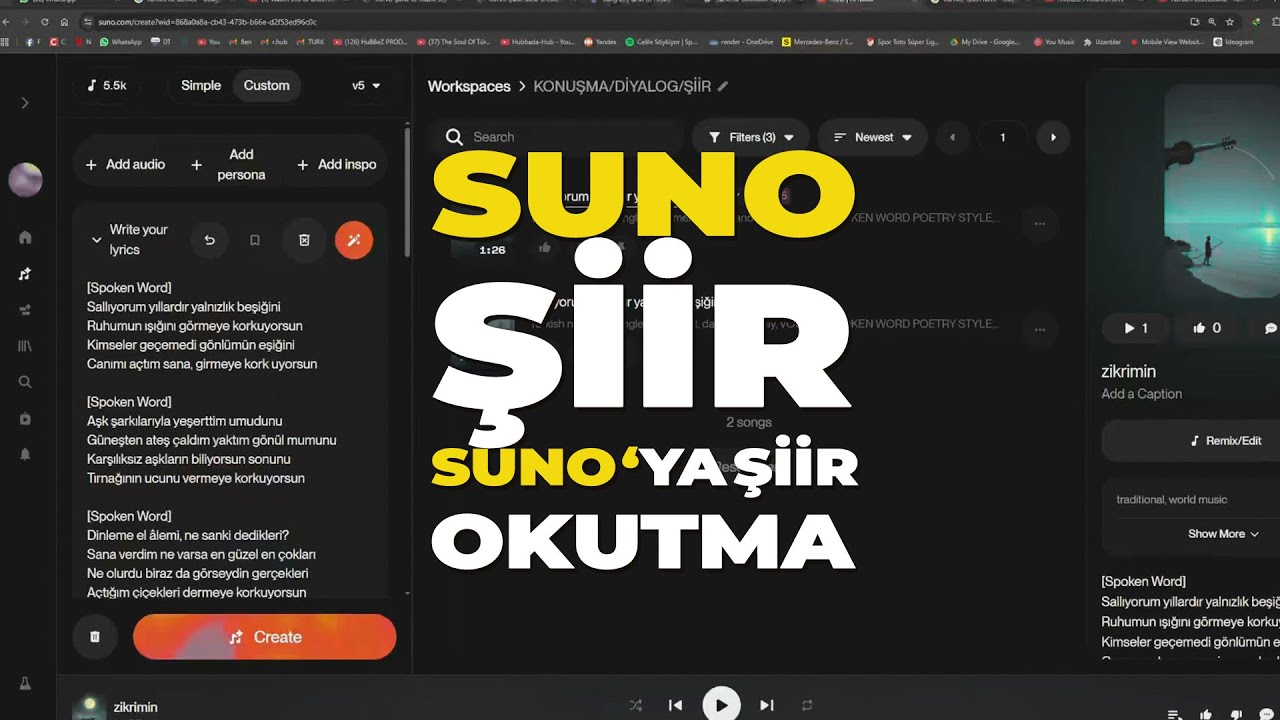The height and width of the screenshot is (720, 1280).
Task: Open the v5 model version dropdown
Action: [366, 86]
